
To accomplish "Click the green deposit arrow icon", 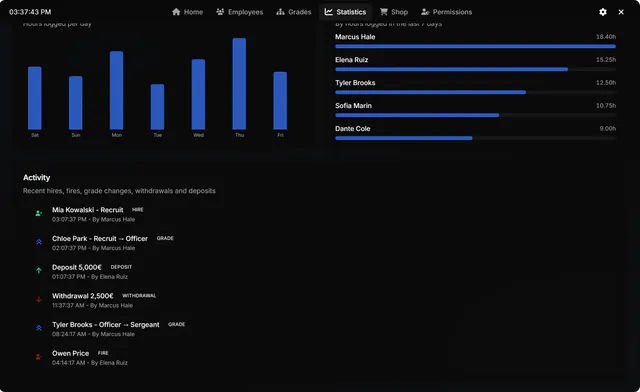I will pos(39,270).
